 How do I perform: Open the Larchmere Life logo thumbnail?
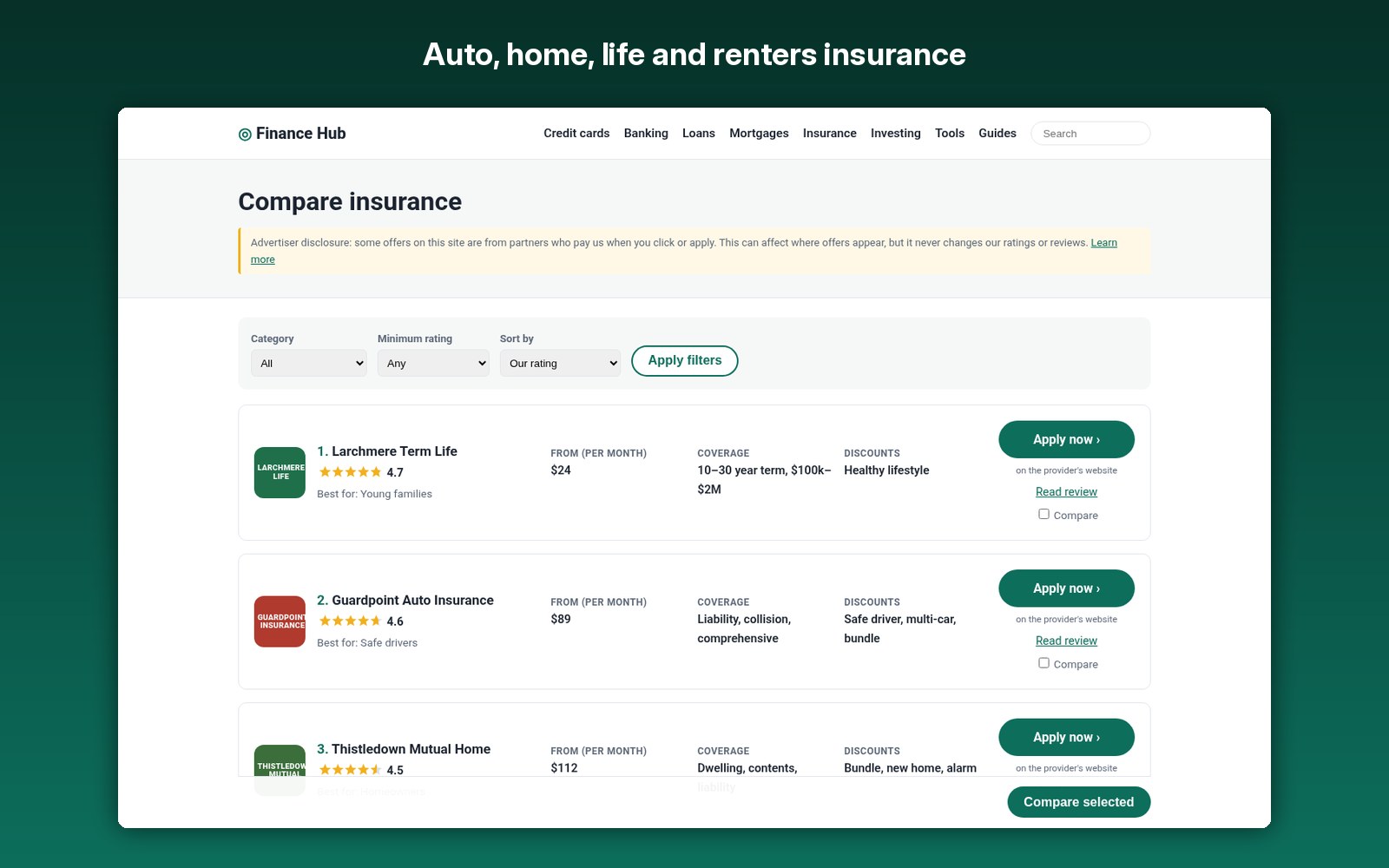[280, 472]
